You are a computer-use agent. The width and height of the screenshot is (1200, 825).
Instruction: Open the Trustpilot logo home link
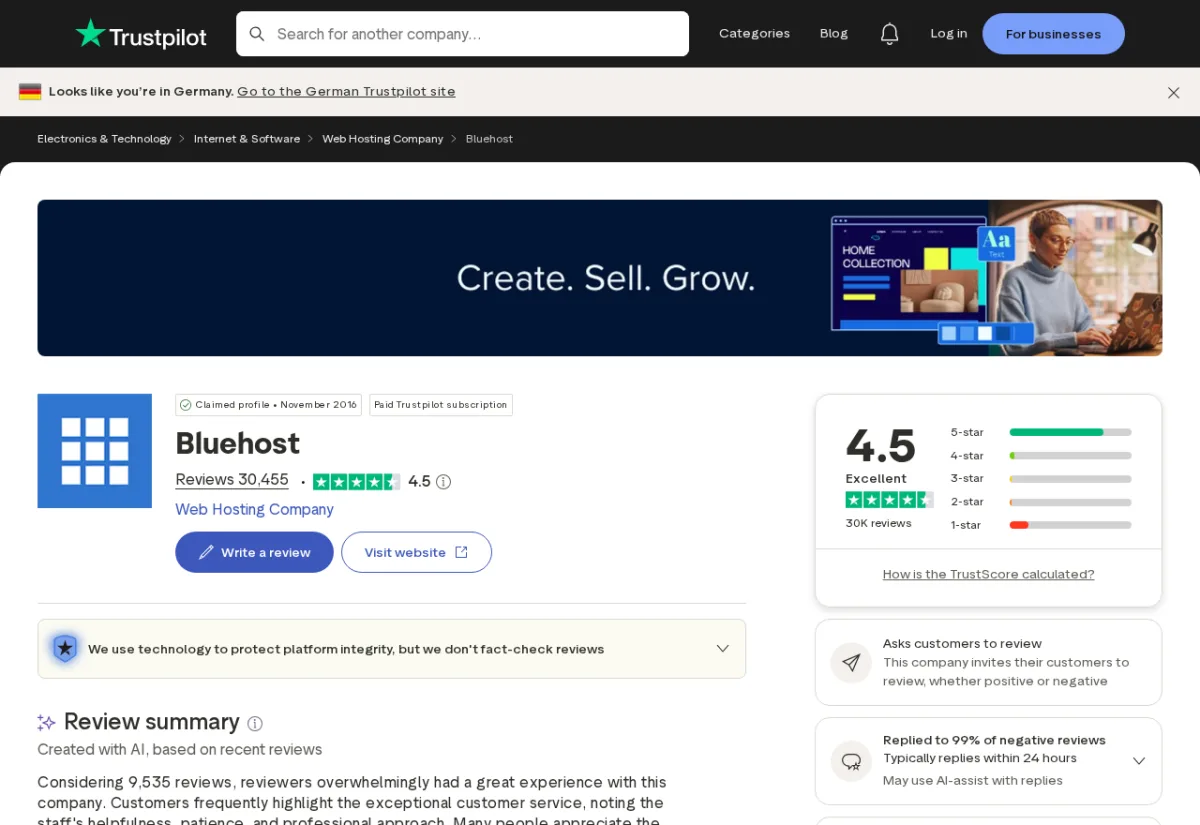coord(141,34)
